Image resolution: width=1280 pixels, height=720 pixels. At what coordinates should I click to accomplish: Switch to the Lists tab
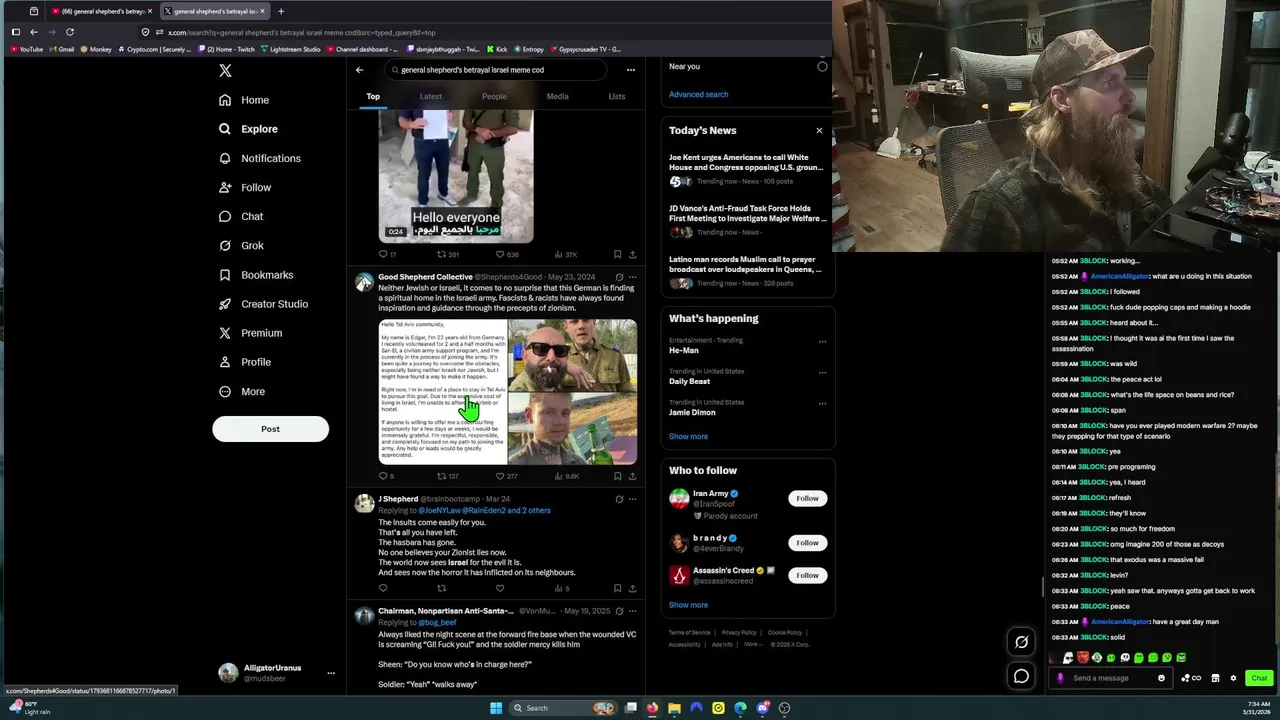coord(617,97)
